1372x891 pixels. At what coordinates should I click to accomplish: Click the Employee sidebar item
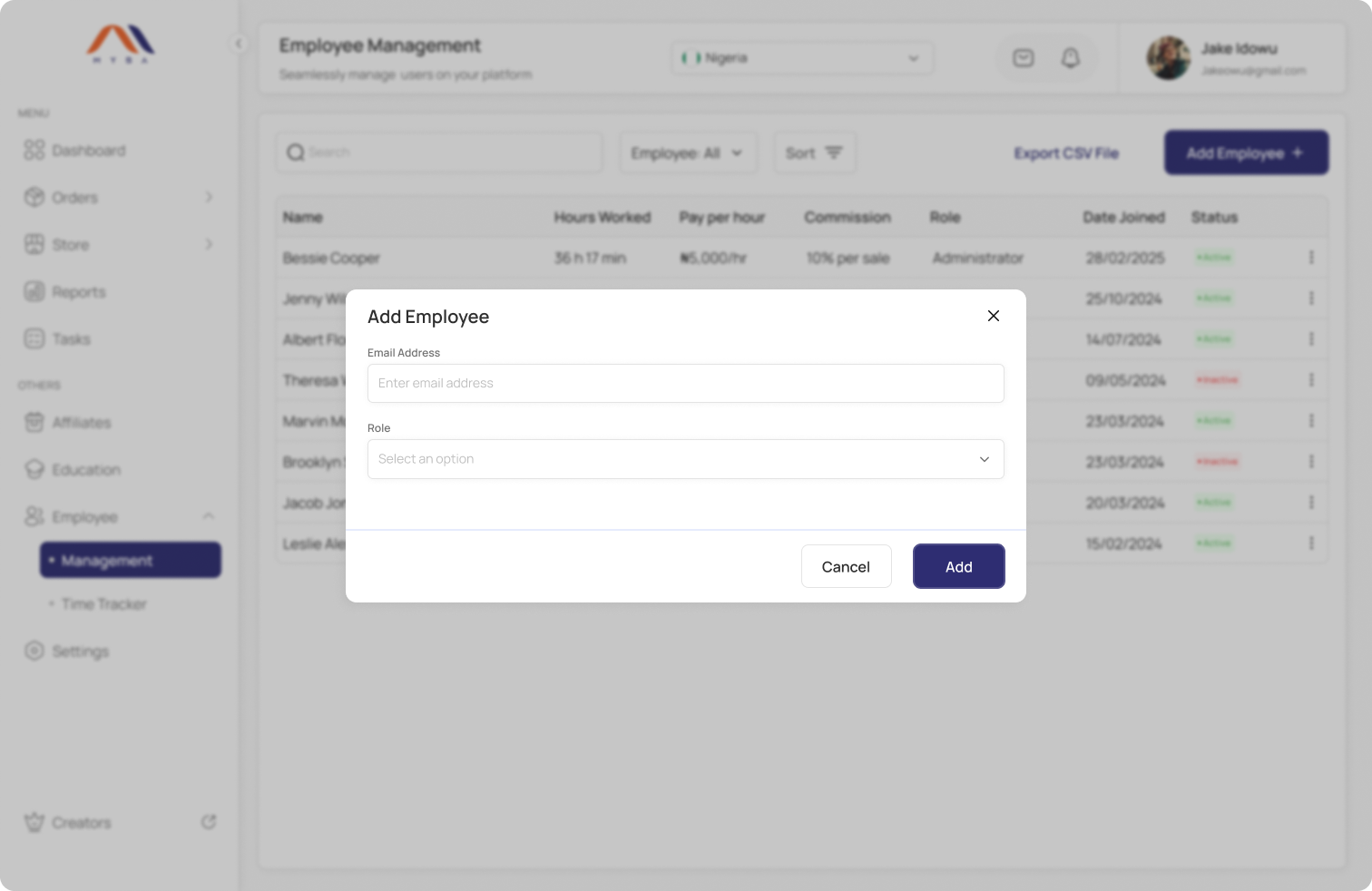click(x=84, y=516)
